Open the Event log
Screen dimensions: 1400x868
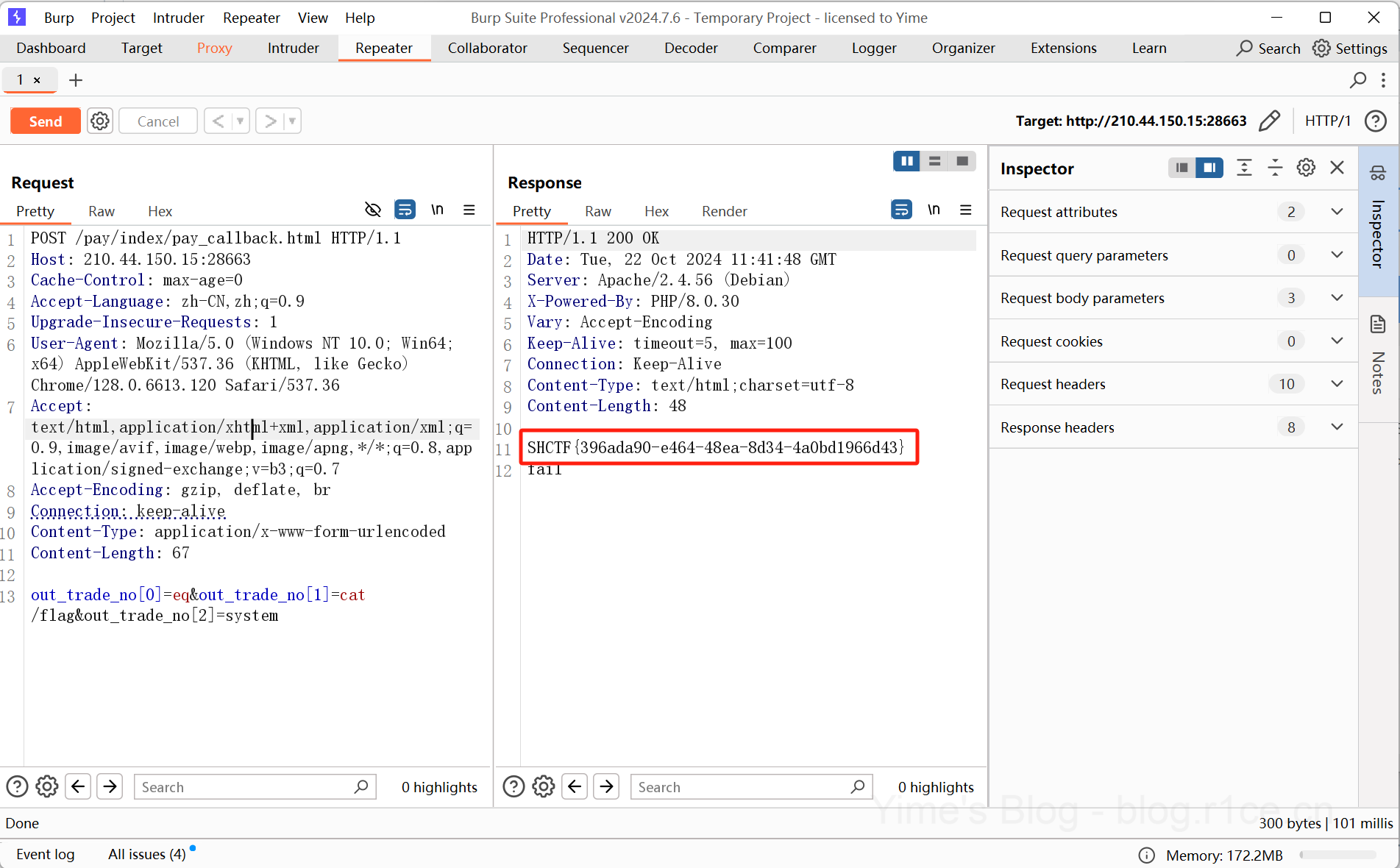pyautogui.click(x=46, y=854)
